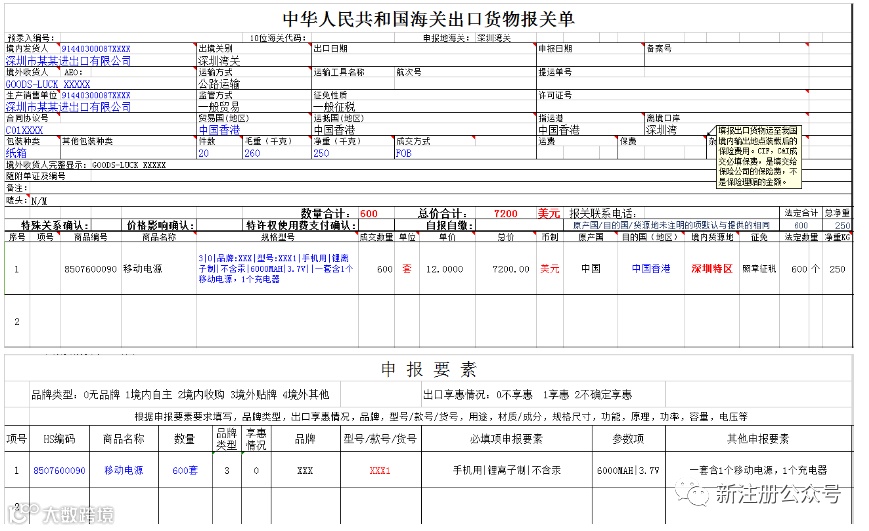Click the red 境内货源地 value 深圳特区
This screenshot has height=531, width=869.
click(712, 269)
